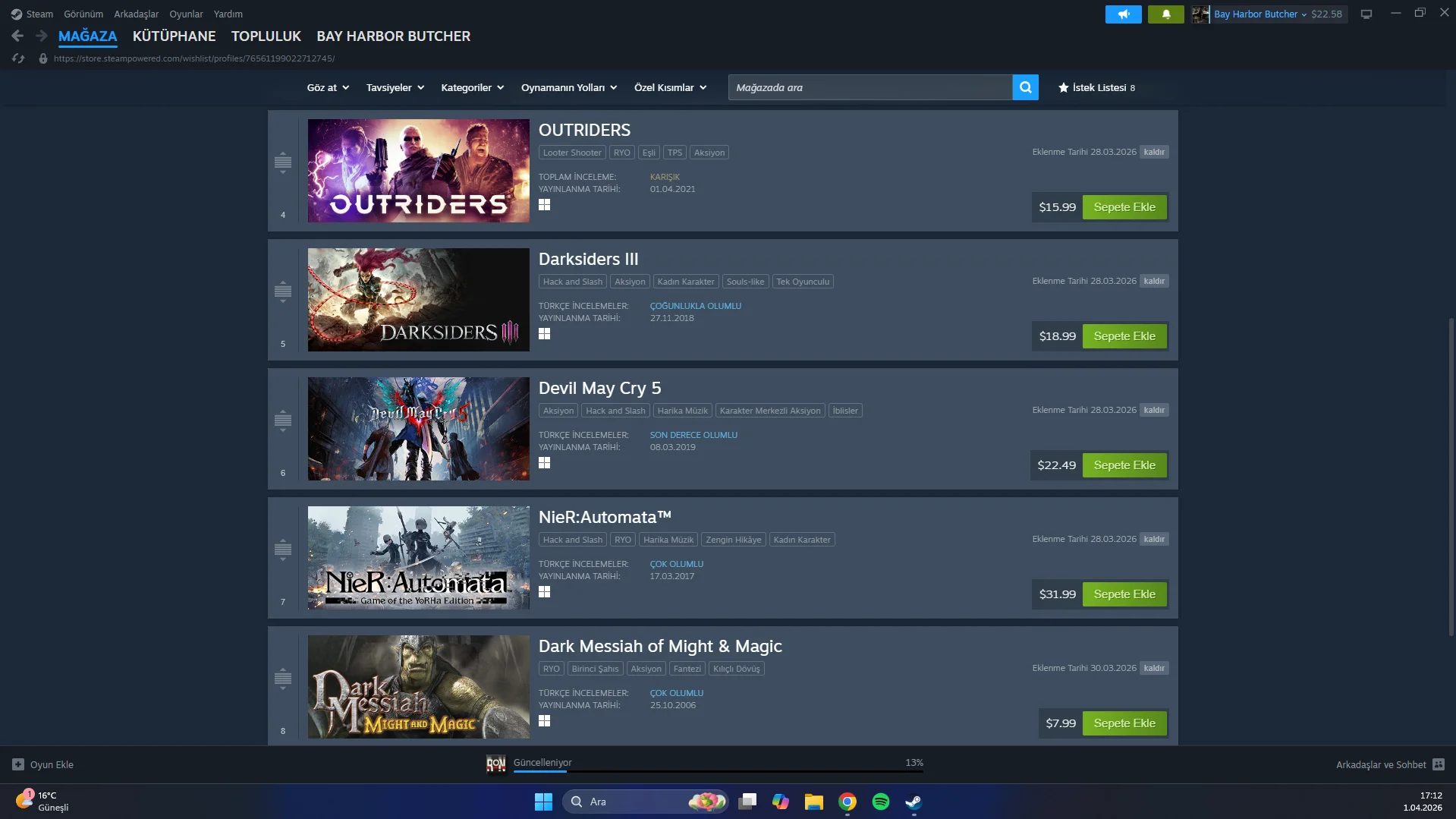1456x819 pixels.
Task: Click the back navigation arrow
Action: tap(17, 36)
